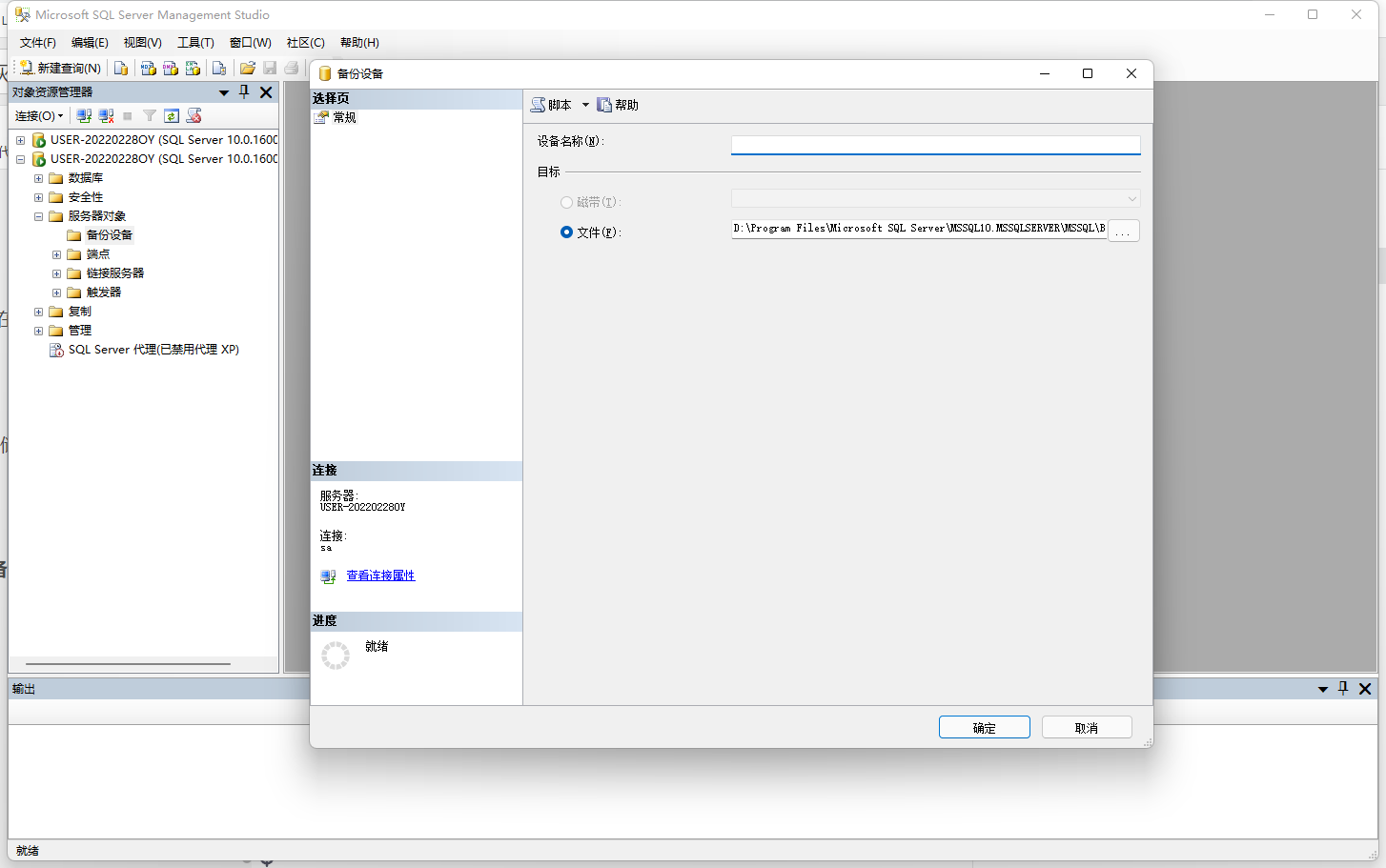The height and width of the screenshot is (868, 1386).
Task: Open the 脚本 dropdown arrow
Action: (x=585, y=105)
